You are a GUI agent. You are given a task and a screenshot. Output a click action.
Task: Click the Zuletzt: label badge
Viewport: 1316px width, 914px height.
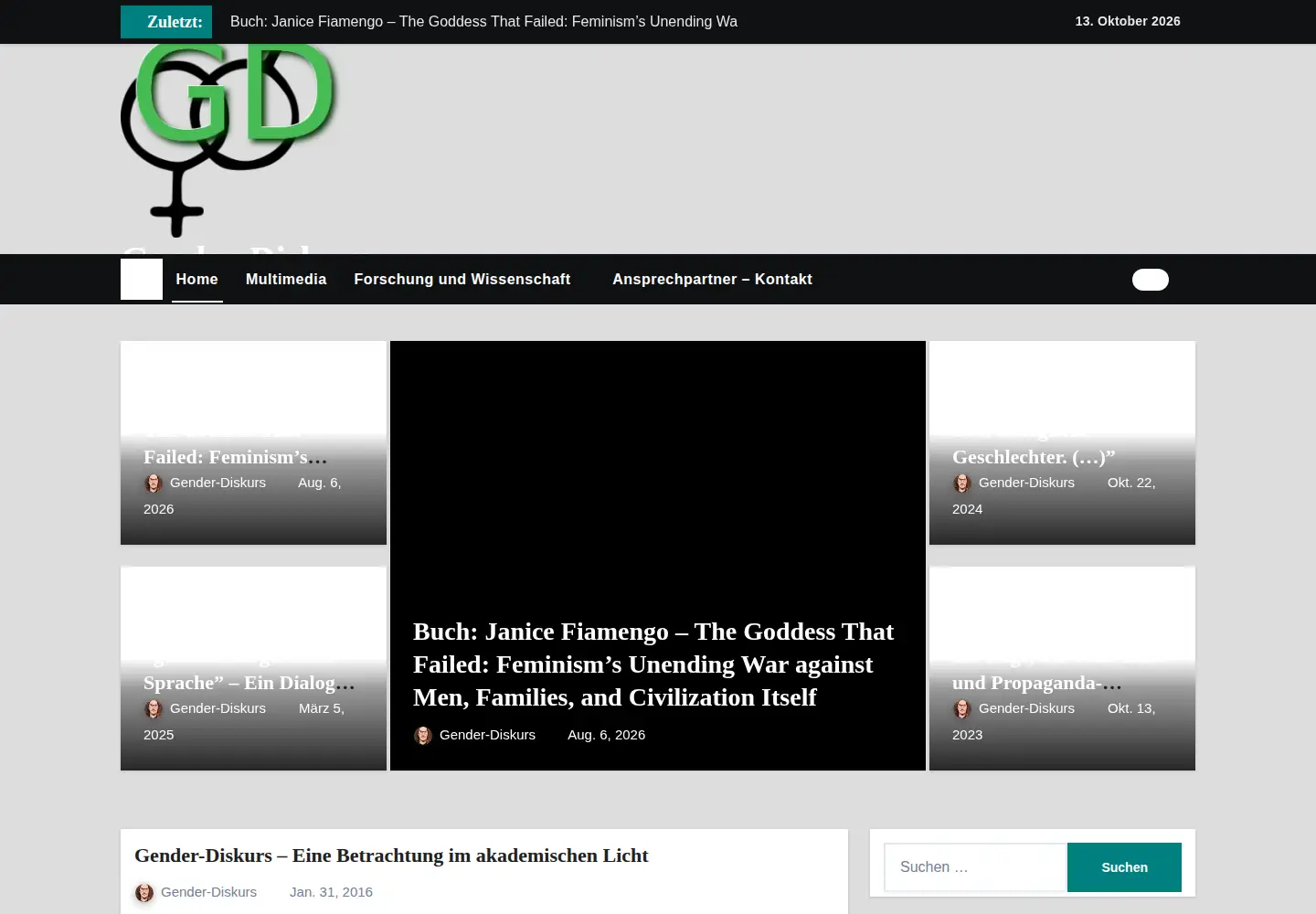coord(166,22)
